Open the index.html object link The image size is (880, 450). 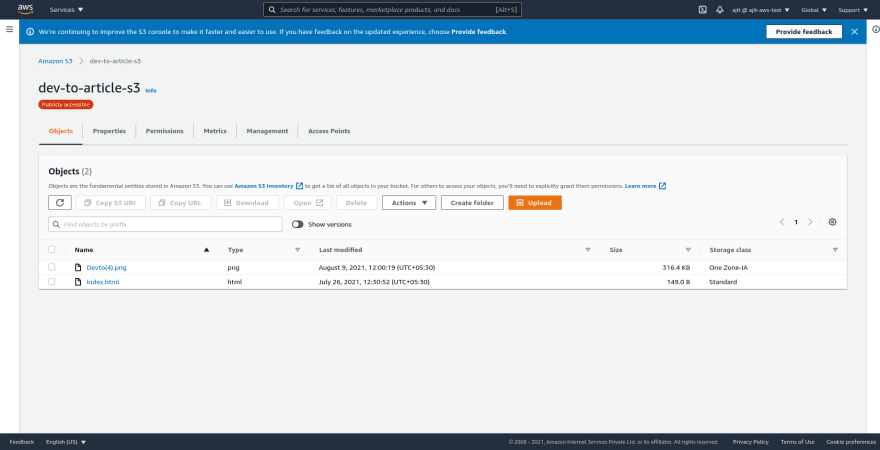click(x=103, y=282)
